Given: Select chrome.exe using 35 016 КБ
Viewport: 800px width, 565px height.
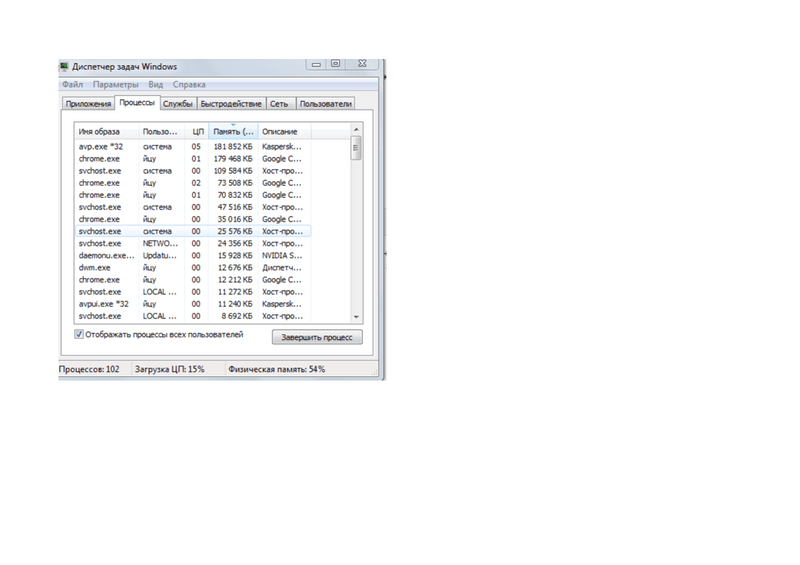Looking at the screenshot, I should click(x=193, y=219).
